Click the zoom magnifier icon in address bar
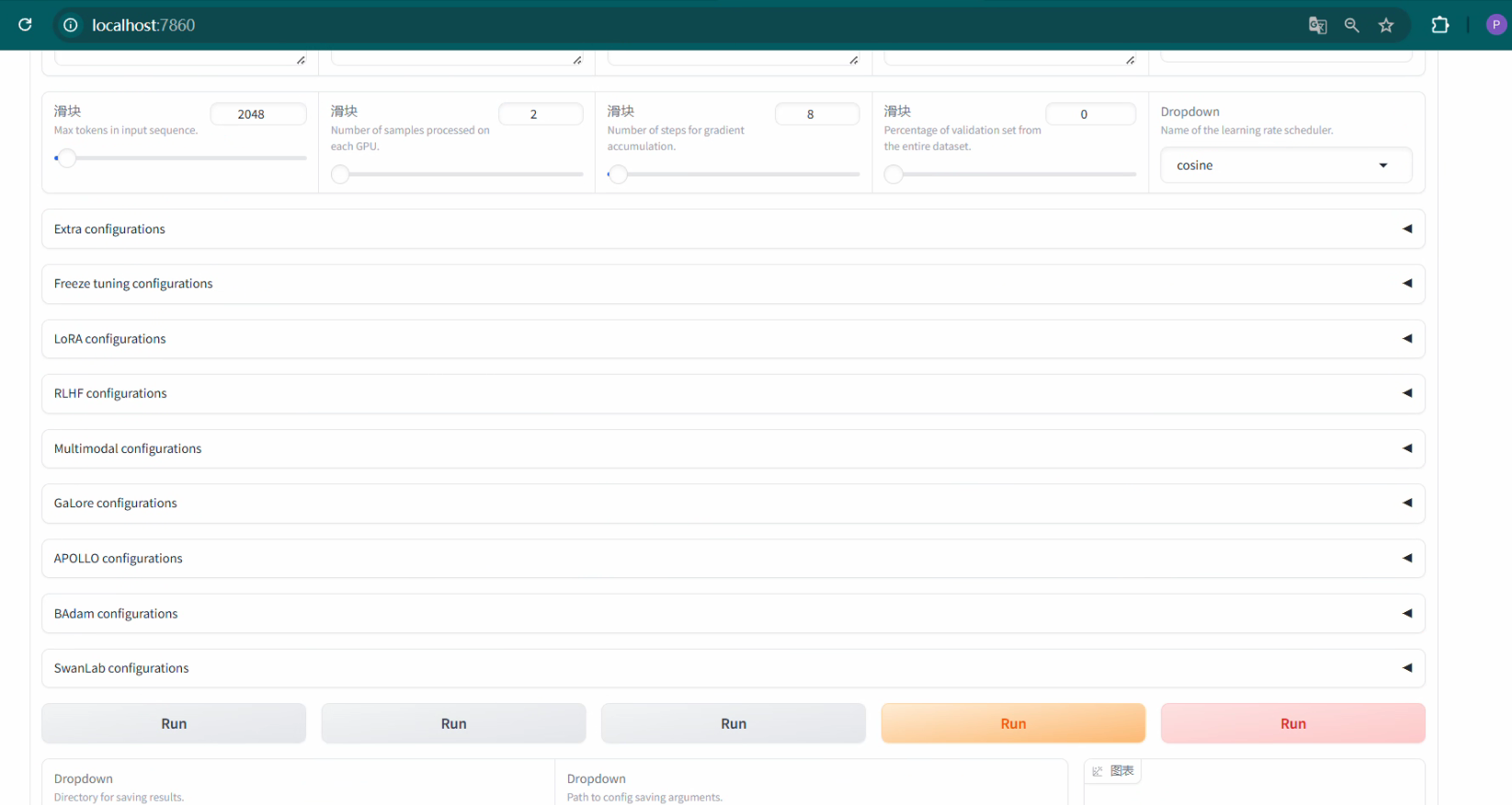The image size is (1512, 805). pos(1351,25)
